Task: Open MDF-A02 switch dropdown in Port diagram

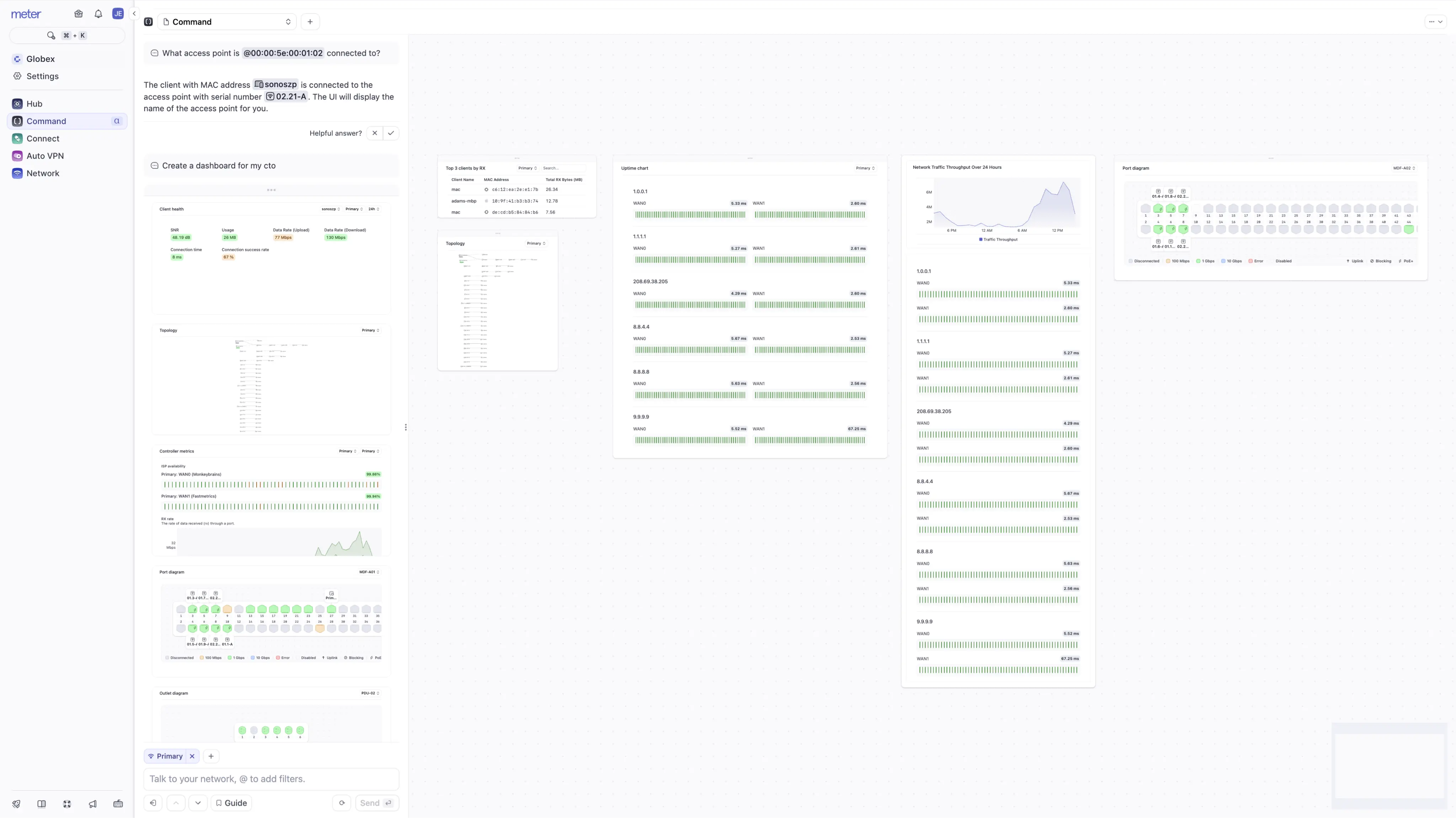Action: pyautogui.click(x=1404, y=168)
